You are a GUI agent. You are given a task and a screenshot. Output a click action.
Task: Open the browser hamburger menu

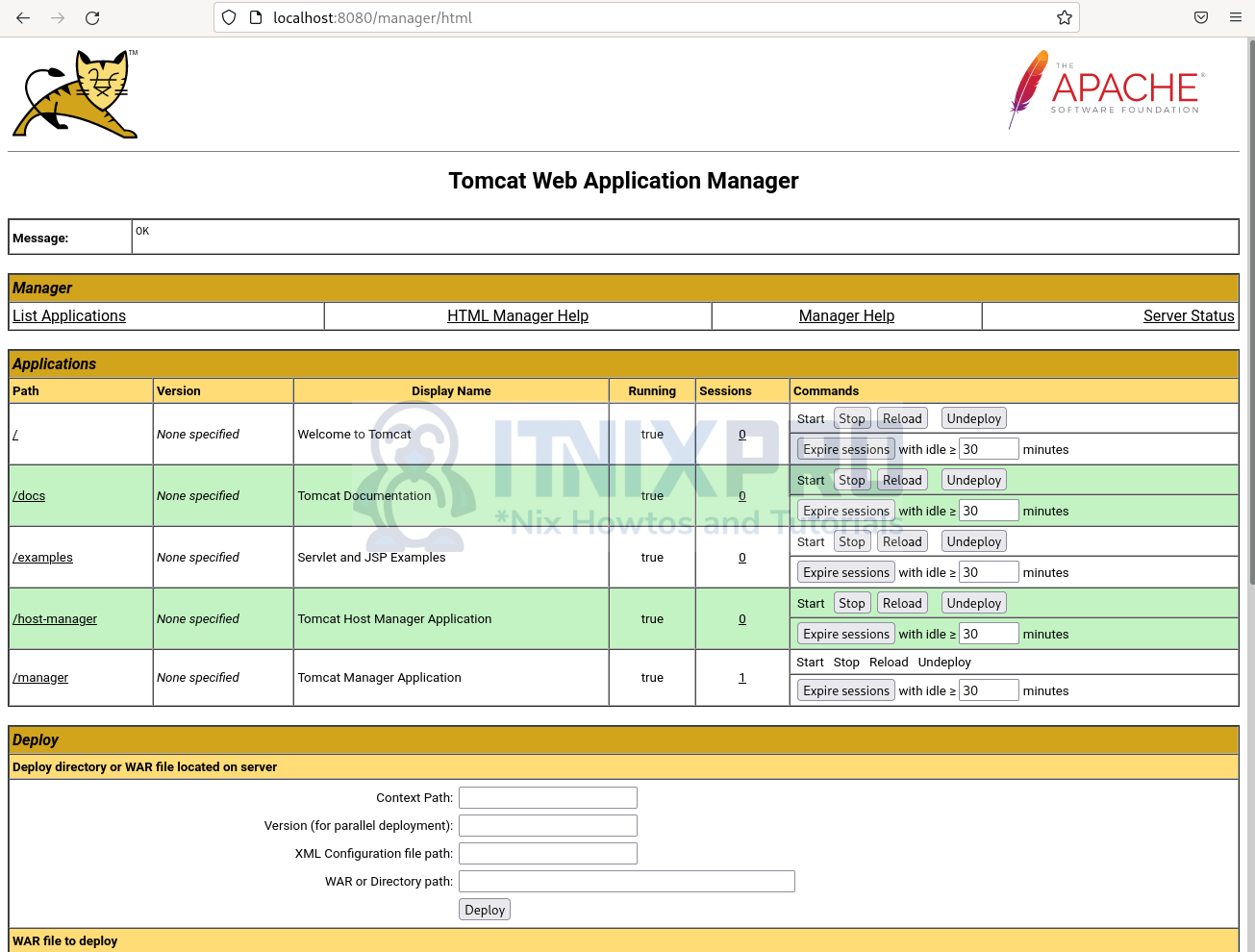1236,17
